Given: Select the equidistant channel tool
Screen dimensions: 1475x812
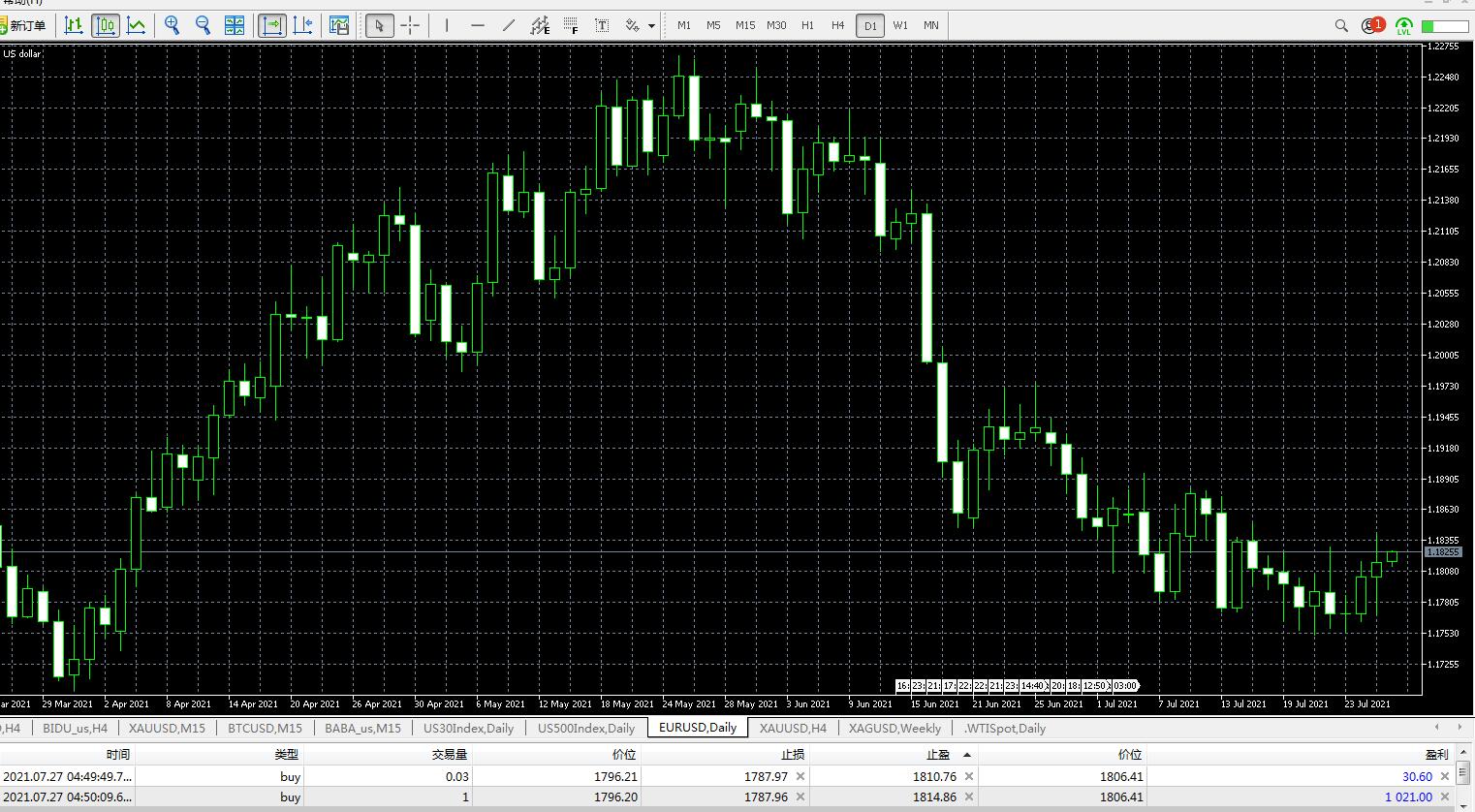Looking at the screenshot, I should point(540,26).
